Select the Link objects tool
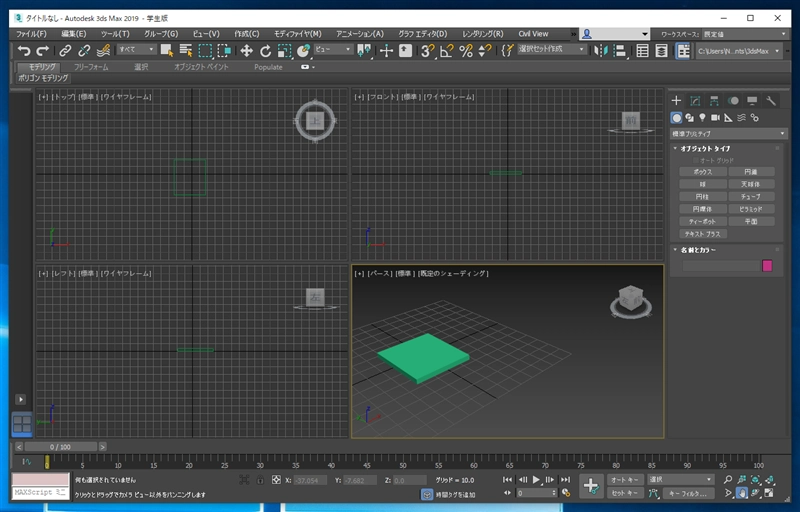 (x=65, y=50)
